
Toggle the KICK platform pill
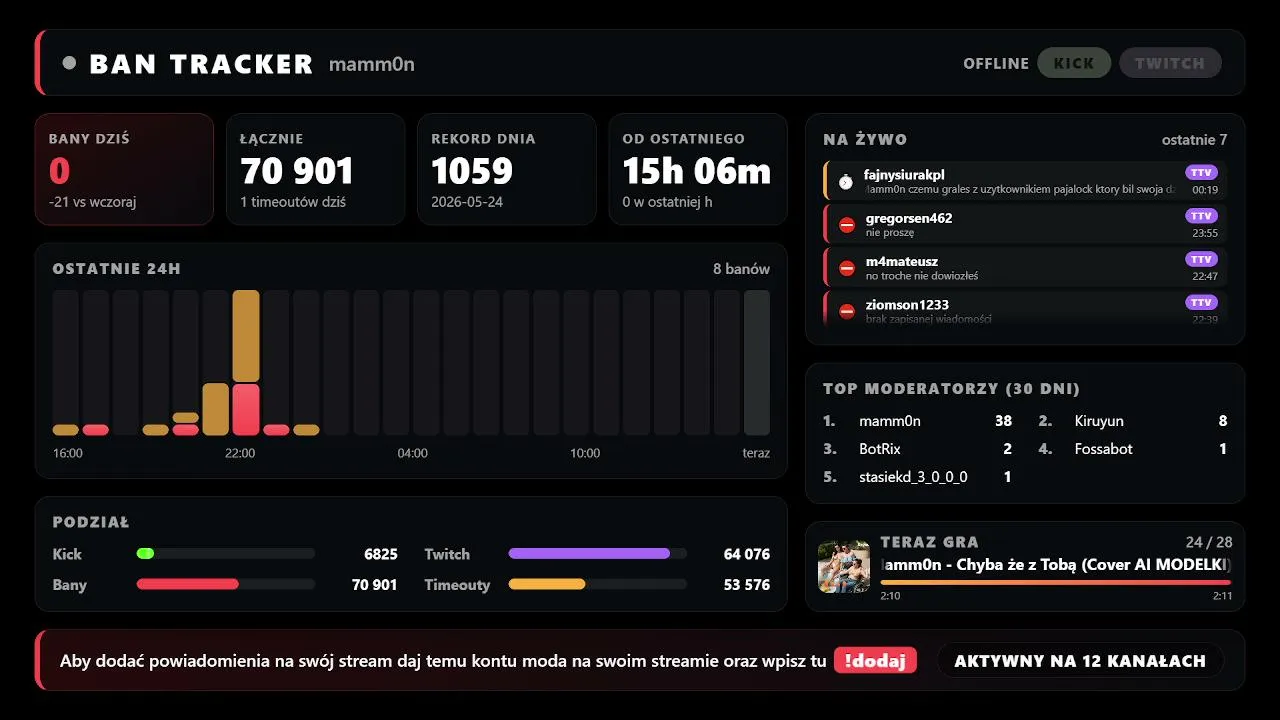(x=1074, y=63)
